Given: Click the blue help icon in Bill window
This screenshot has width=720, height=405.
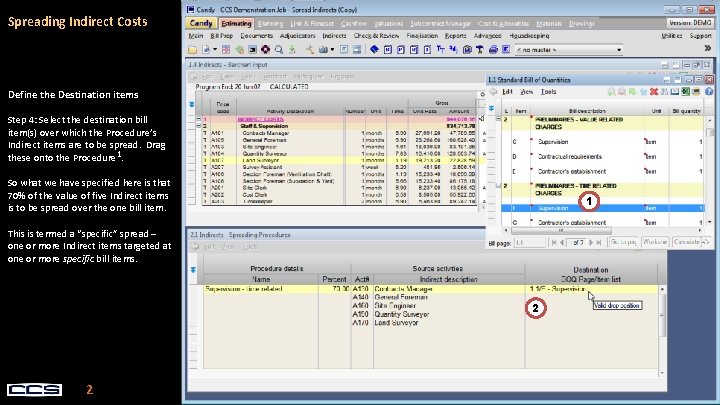Looking at the screenshot, I should [709, 92].
